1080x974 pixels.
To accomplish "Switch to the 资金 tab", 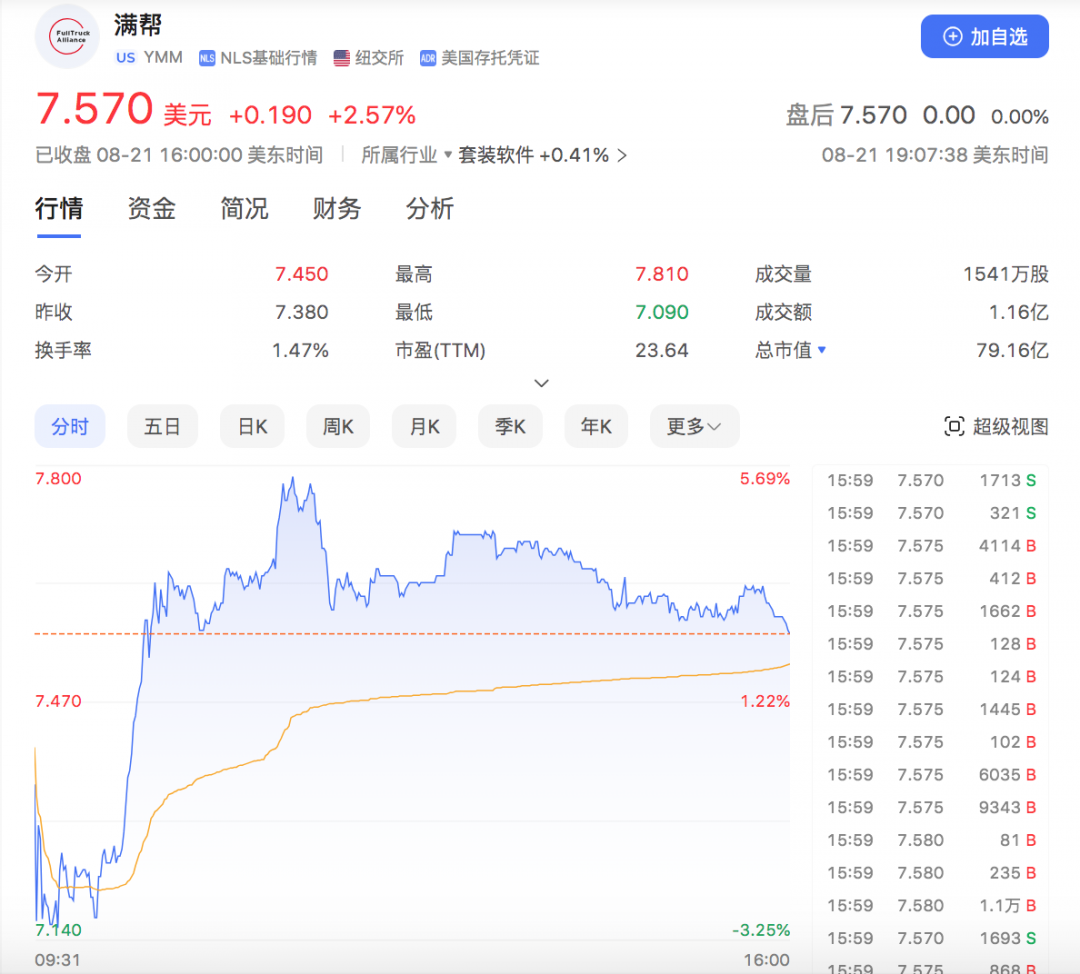I will [x=151, y=209].
